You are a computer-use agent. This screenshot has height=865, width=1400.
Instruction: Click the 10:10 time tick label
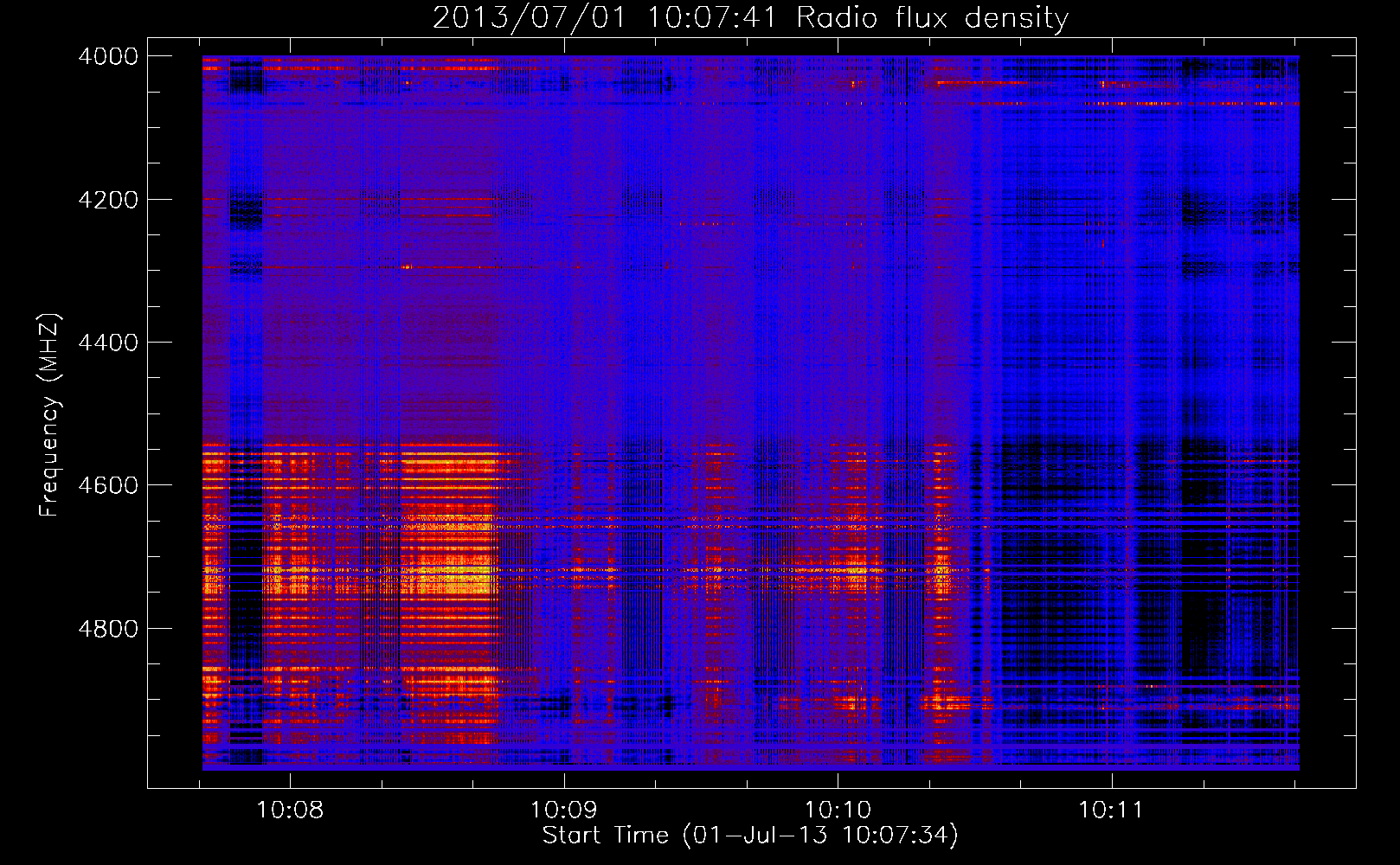(x=838, y=810)
